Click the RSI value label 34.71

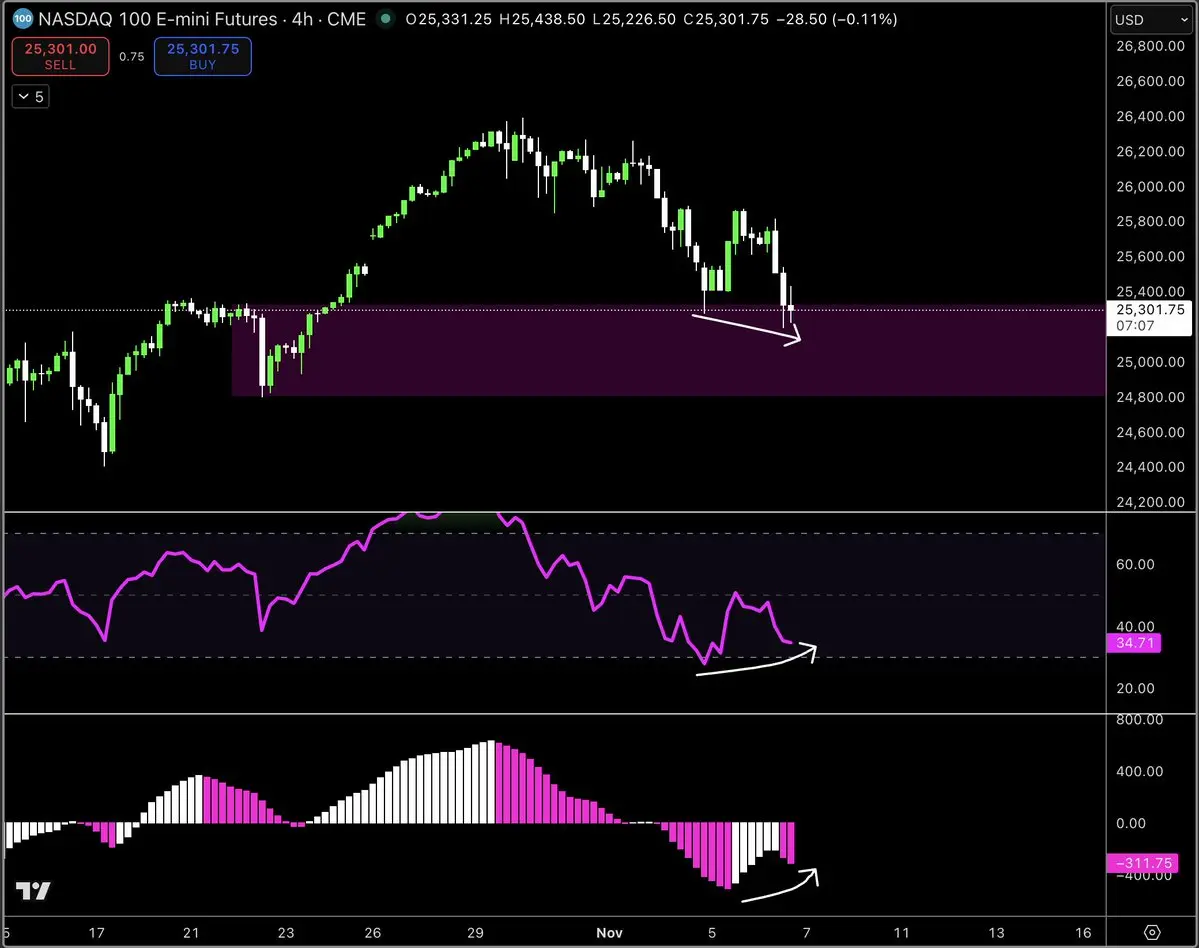pyautogui.click(x=1134, y=643)
